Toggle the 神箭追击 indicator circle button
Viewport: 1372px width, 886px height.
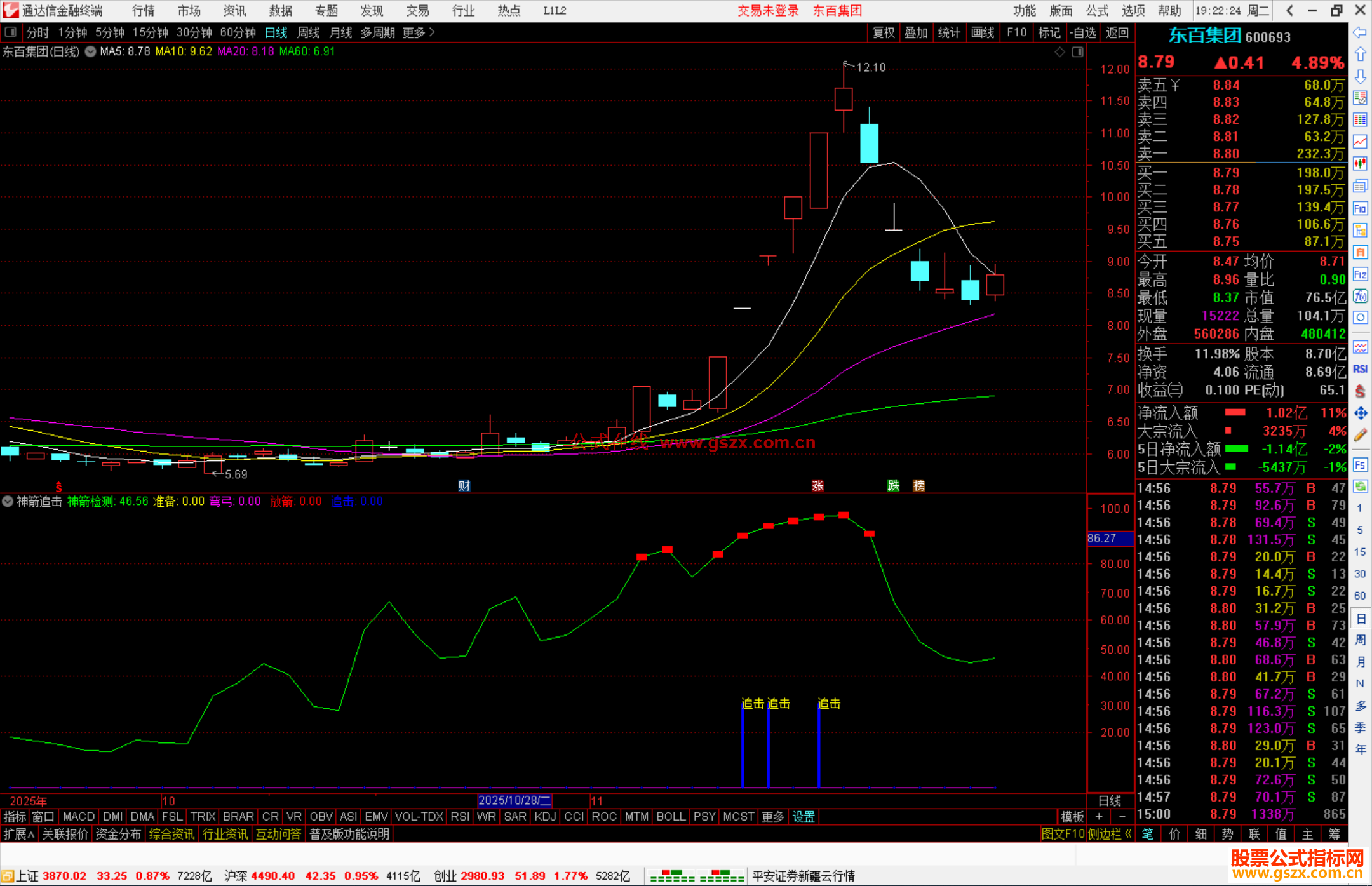tap(8, 501)
